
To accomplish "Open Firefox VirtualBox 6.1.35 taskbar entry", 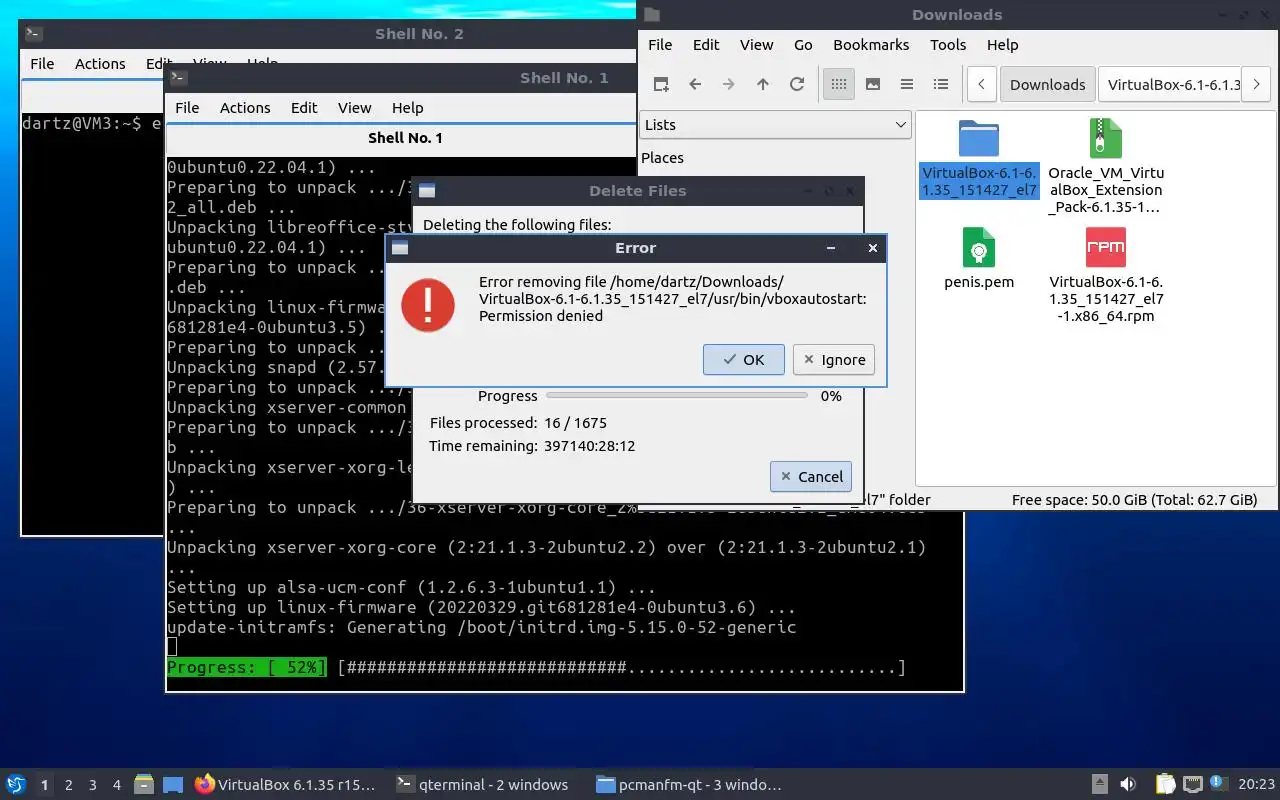I will pos(285,785).
